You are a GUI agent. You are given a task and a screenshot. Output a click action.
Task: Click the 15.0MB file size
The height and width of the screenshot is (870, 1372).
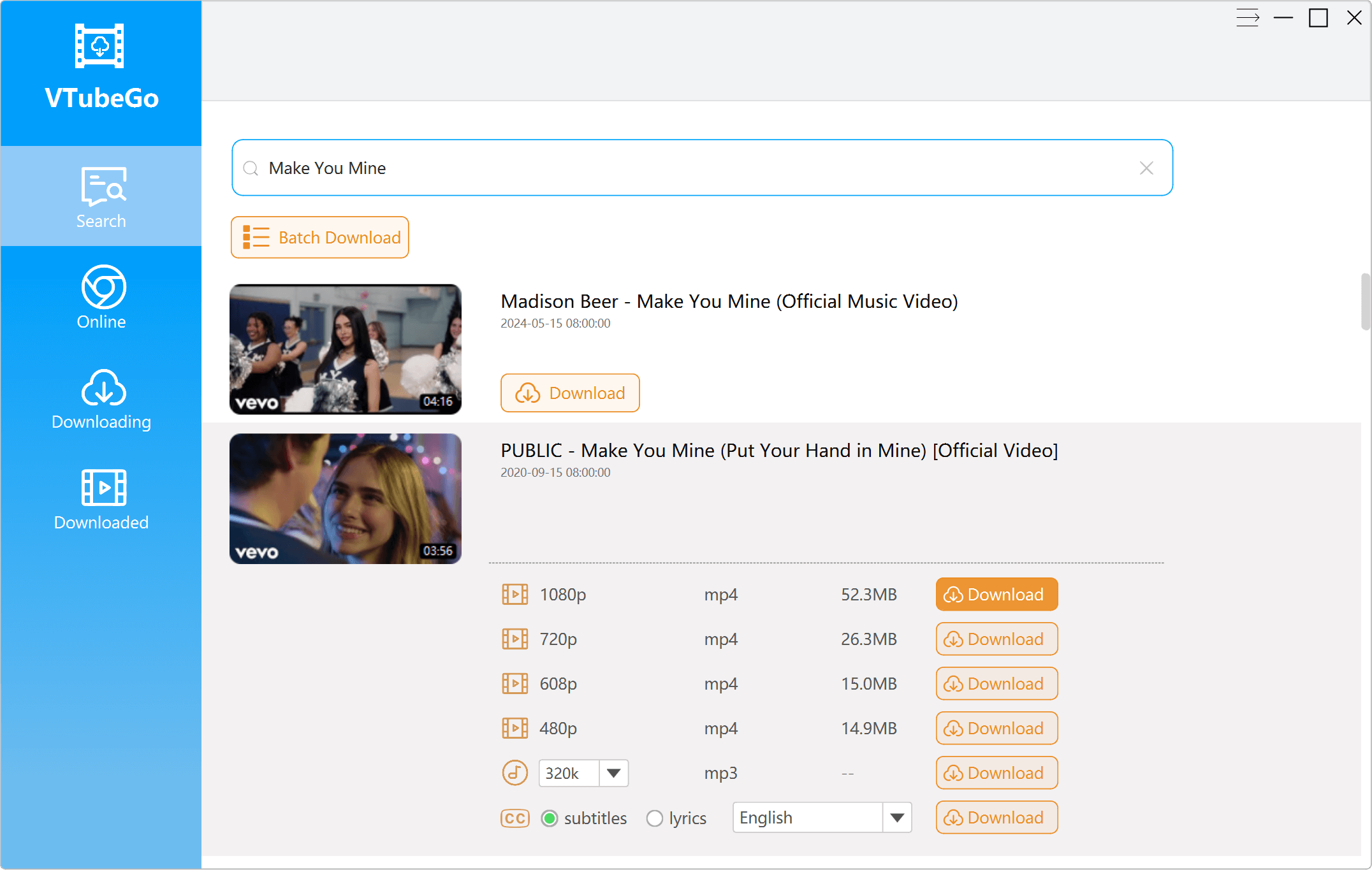pyautogui.click(x=869, y=684)
